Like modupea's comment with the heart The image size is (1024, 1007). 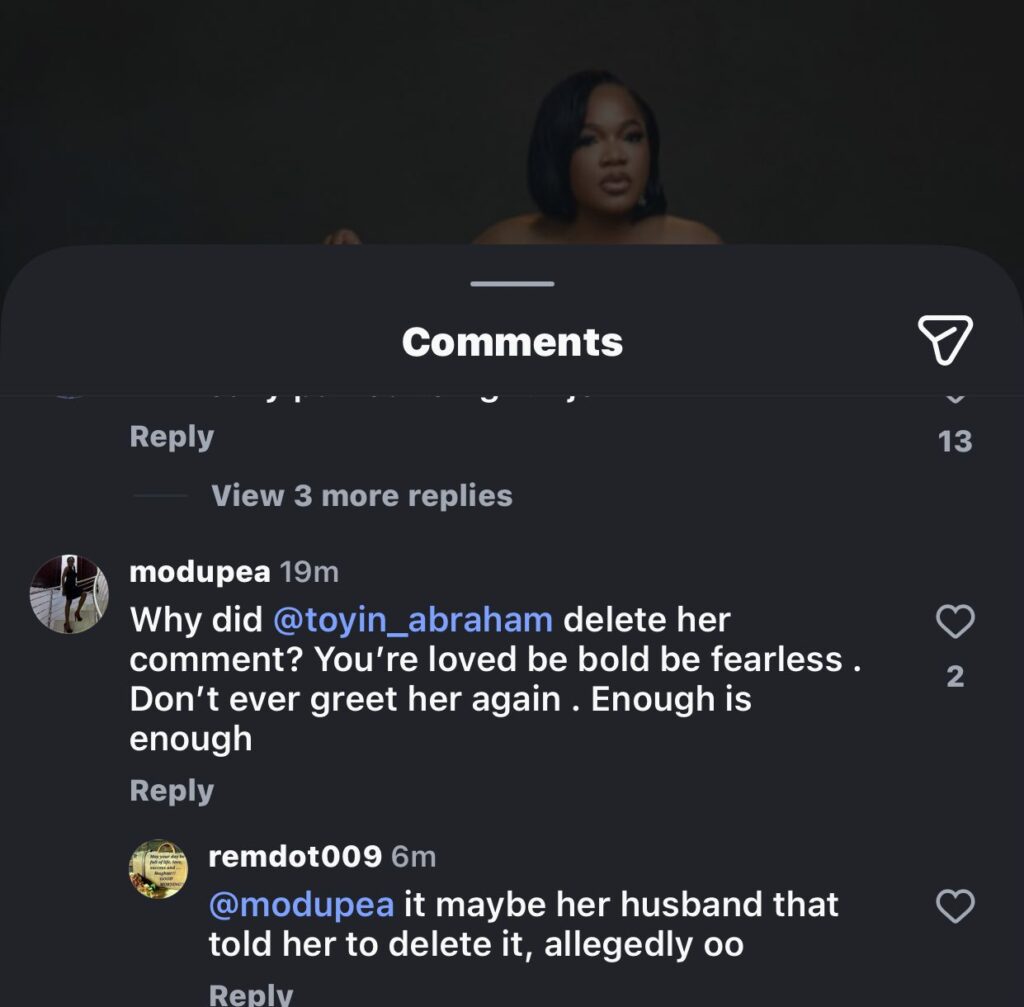click(954, 623)
